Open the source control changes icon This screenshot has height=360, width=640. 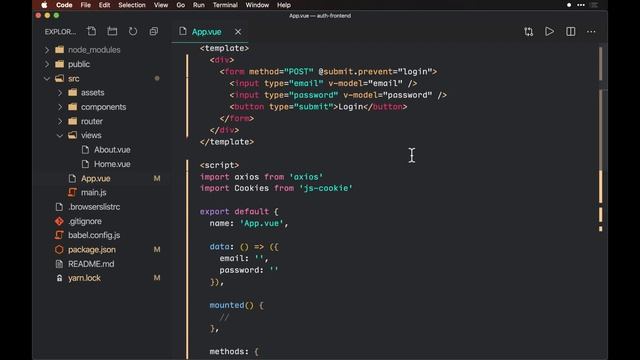tap(529, 31)
